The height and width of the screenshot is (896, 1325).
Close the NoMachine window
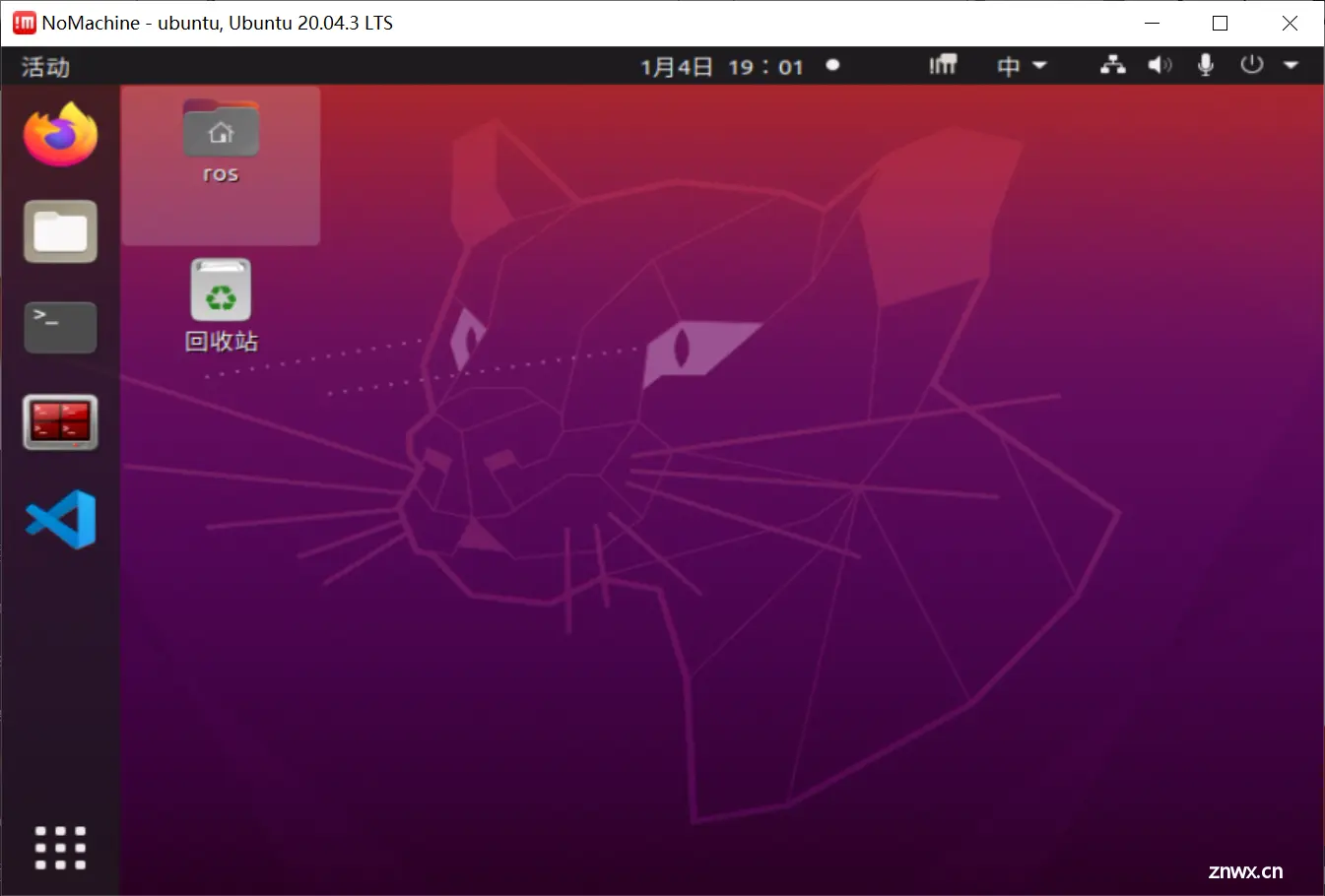[x=1290, y=23]
